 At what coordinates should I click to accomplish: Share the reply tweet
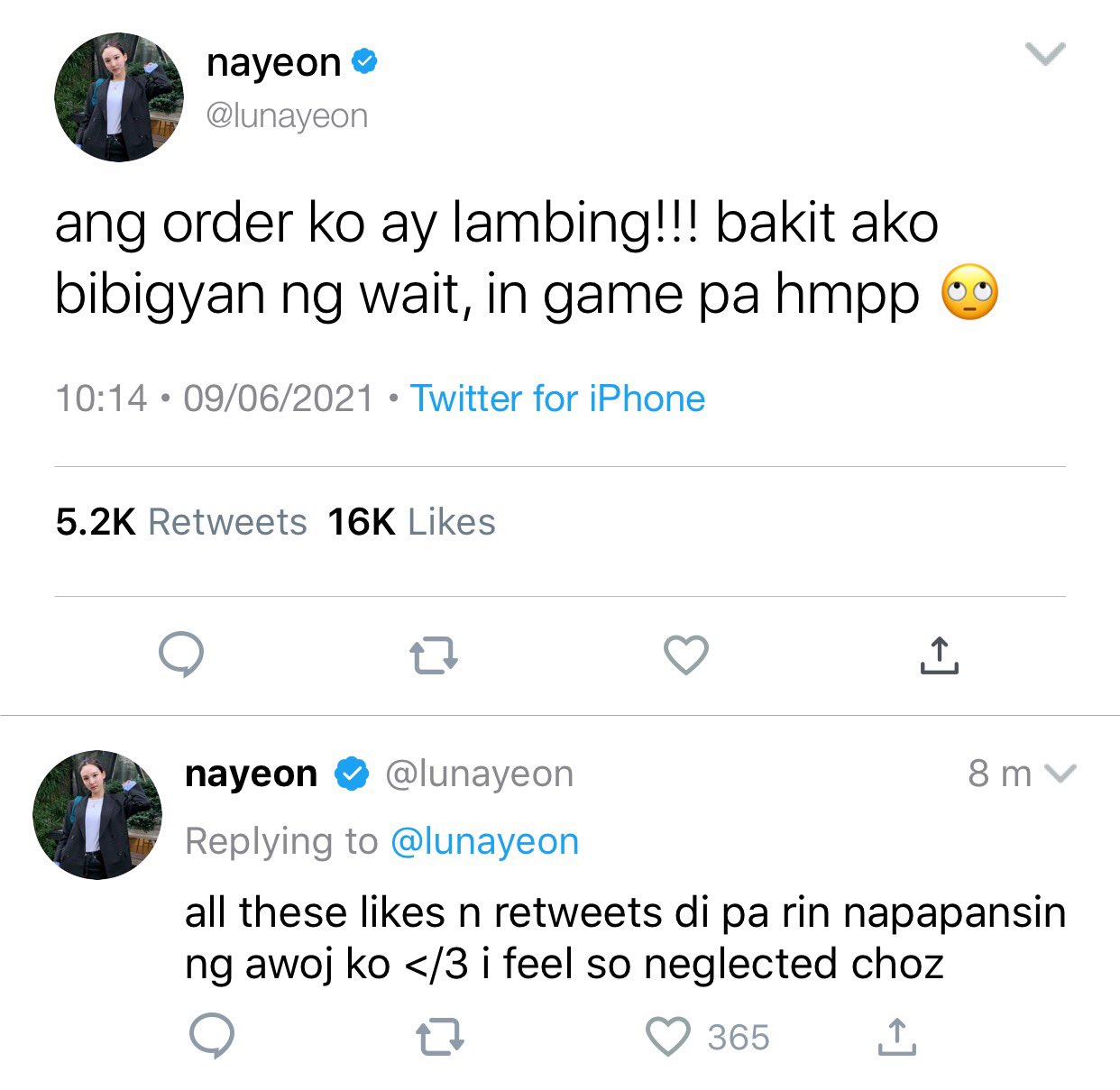(896, 1037)
